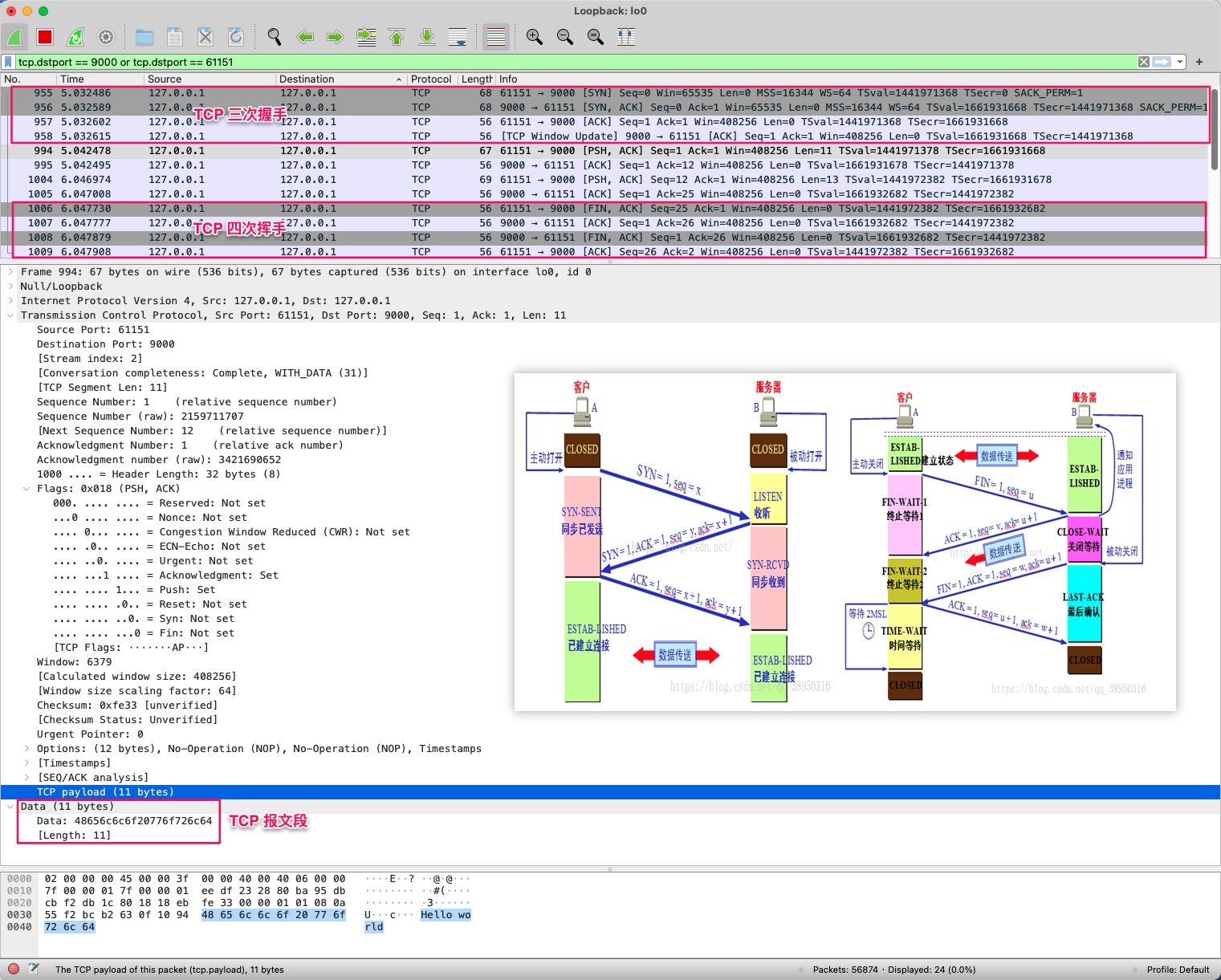Viewport: 1221px width, 980px height.
Task: Select TCP payload (11 bytes) row
Action: click(610, 792)
